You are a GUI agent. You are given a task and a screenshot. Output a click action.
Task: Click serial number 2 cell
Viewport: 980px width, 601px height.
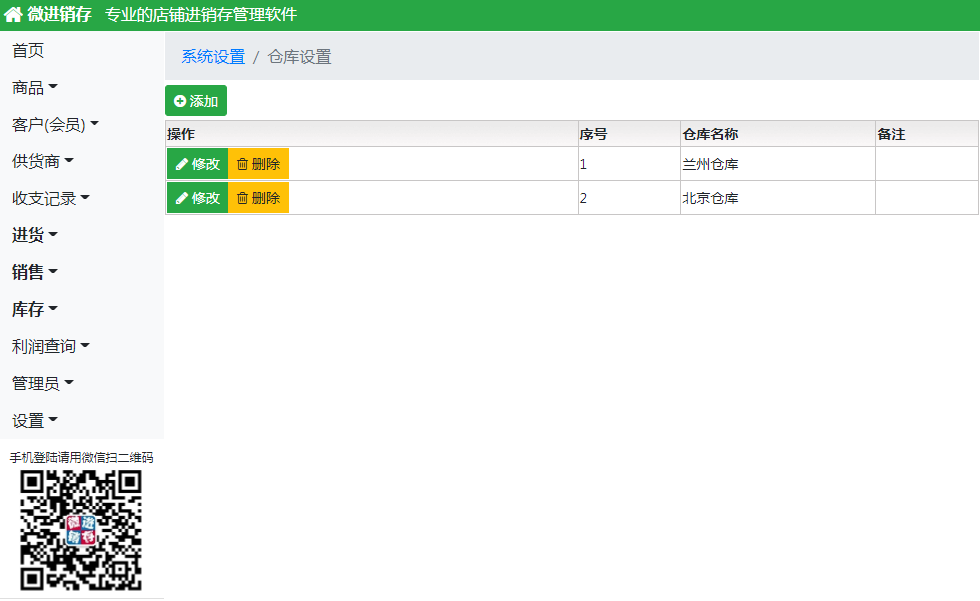pyautogui.click(x=629, y=198)
